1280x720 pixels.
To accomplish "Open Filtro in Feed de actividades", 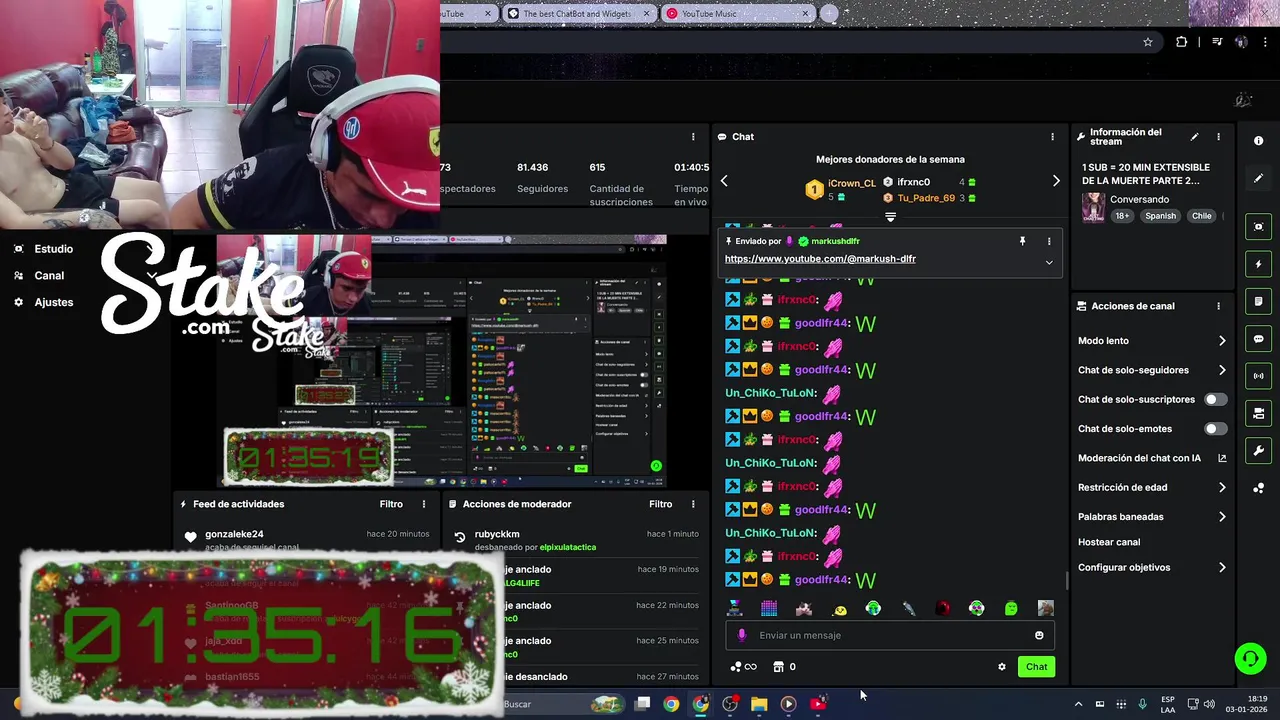I will tap(391, 504).
